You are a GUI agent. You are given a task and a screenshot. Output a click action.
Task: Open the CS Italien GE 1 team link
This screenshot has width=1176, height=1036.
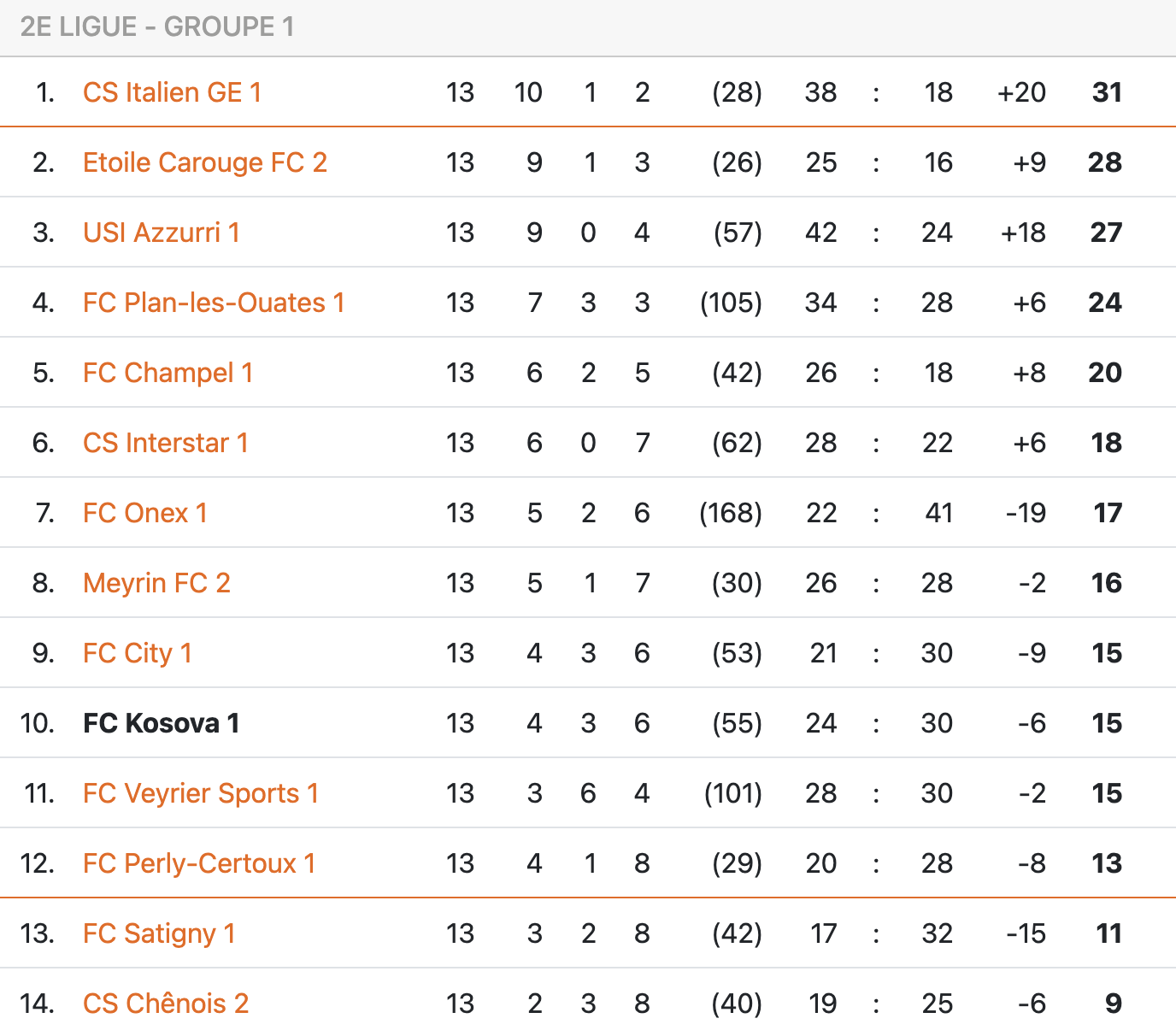coord(172,92)
